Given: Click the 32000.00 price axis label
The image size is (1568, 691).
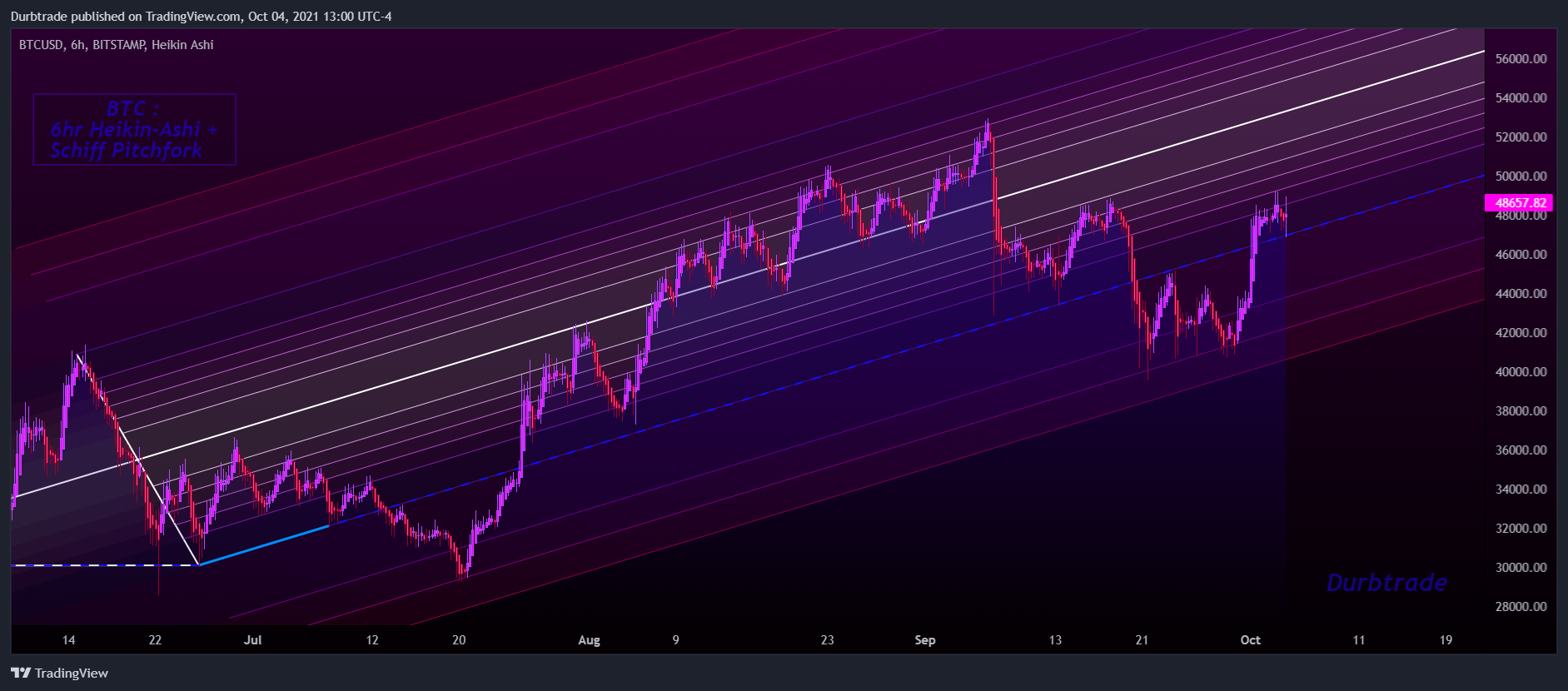Looking at the screenshot, I should [x=1521, y=529].
